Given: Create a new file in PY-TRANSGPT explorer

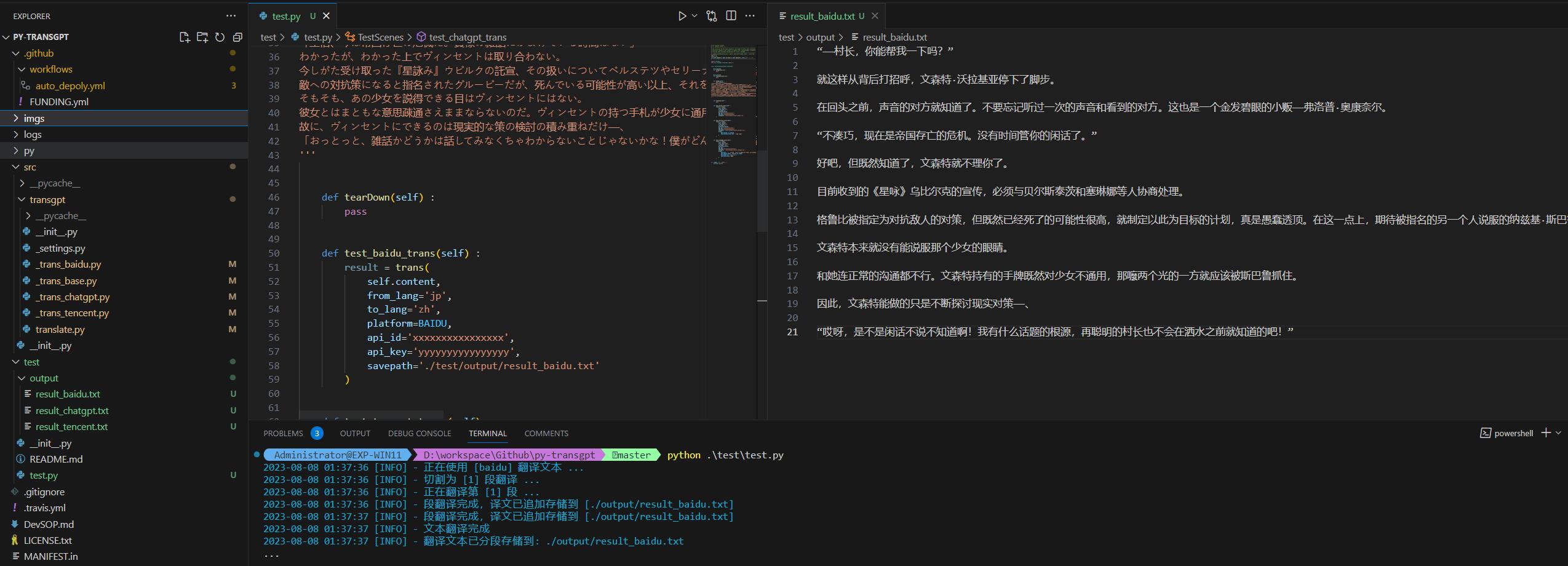Looking at the screenshot, I should (x=184, y=37).
